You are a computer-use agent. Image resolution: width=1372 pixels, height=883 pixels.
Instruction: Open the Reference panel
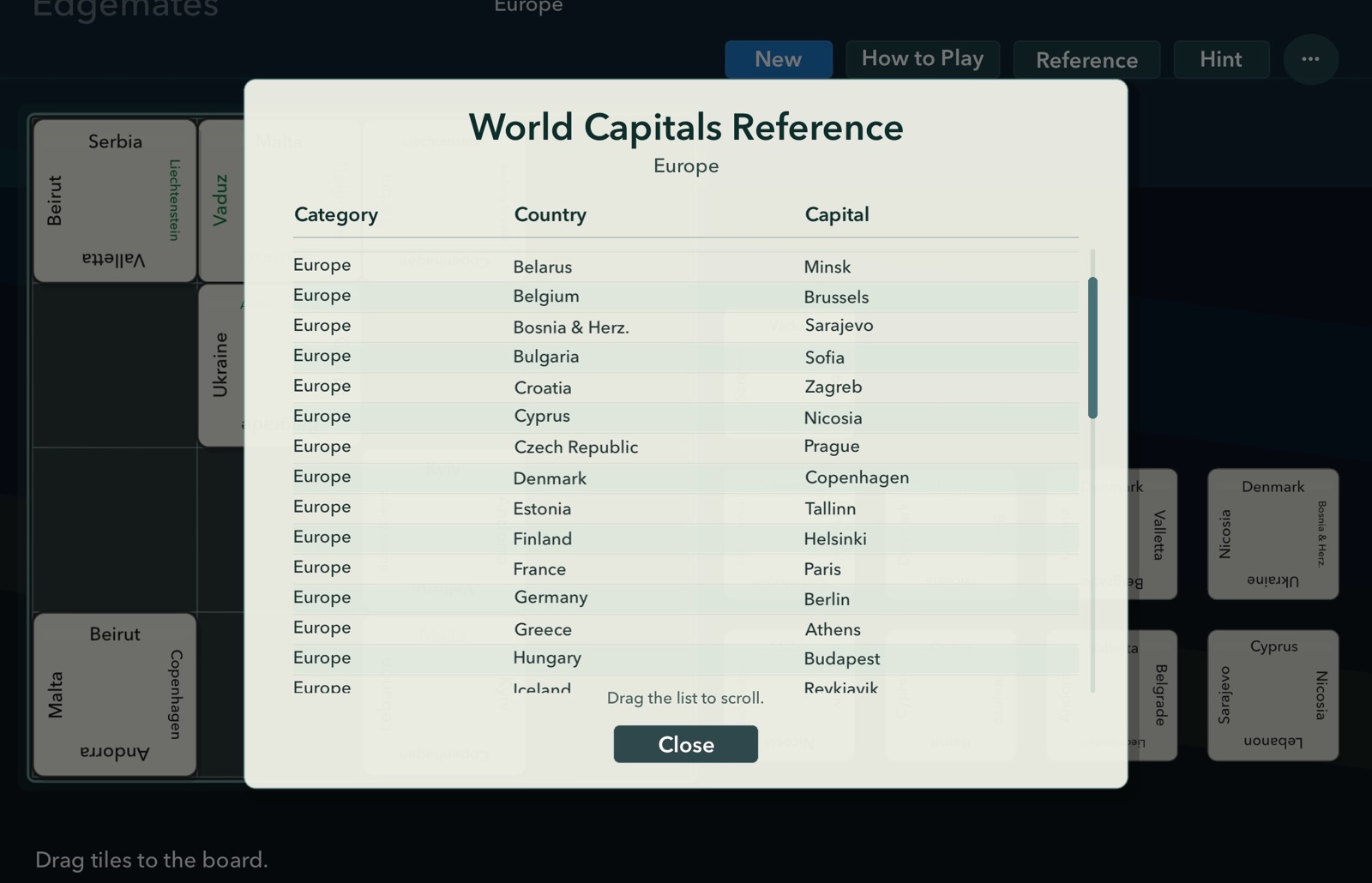1086,60
